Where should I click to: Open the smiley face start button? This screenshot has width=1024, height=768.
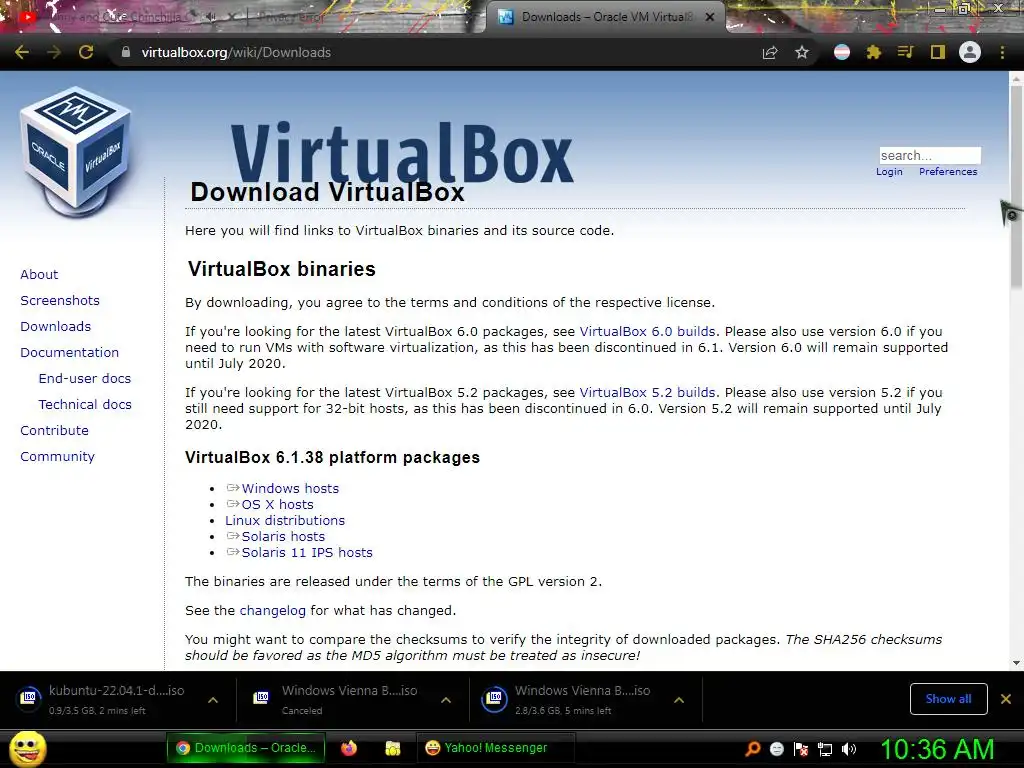[x=28, y=748]
